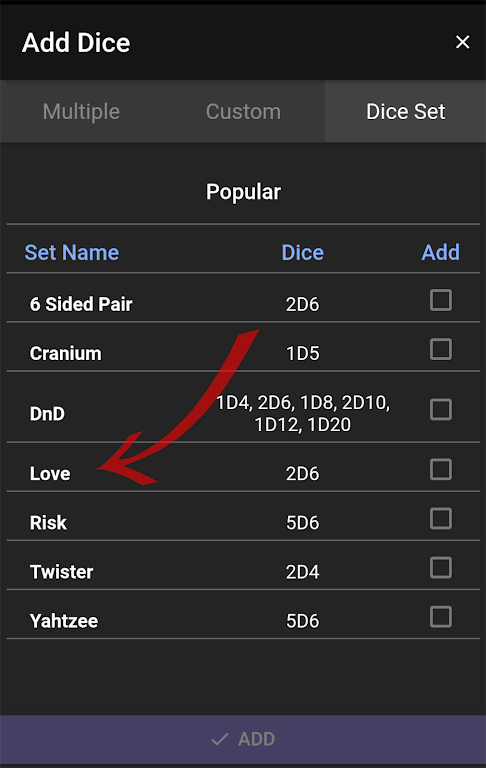
Task: Click the Love set name
Action: coord(50,474)
